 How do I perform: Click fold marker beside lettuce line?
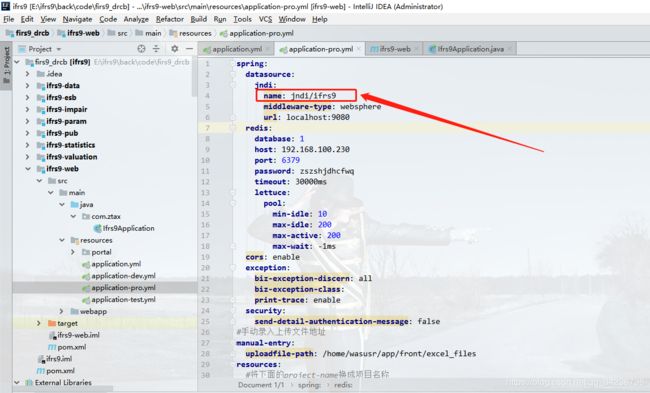tap(233, 193)
